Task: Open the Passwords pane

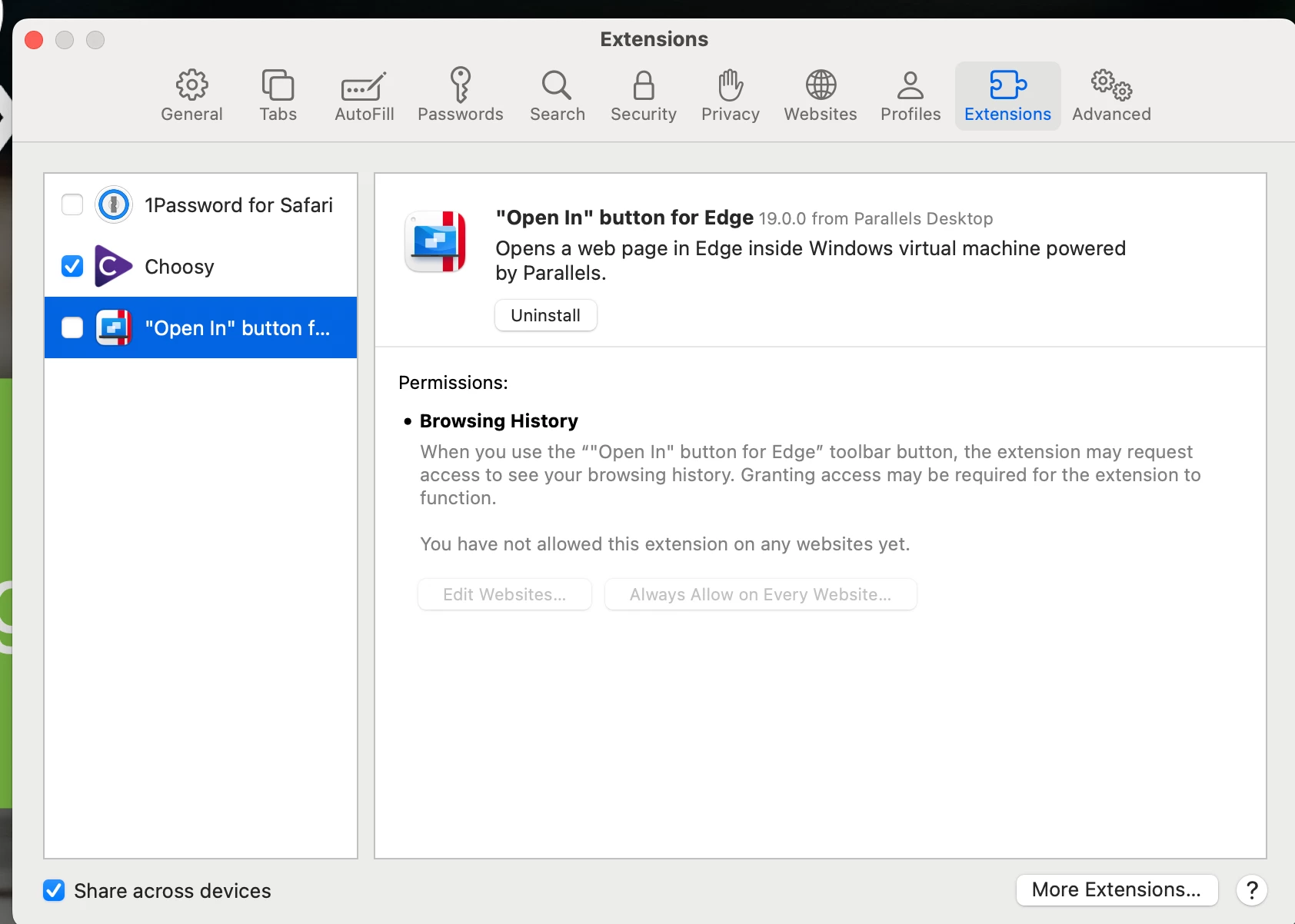Action: [461, 96]
